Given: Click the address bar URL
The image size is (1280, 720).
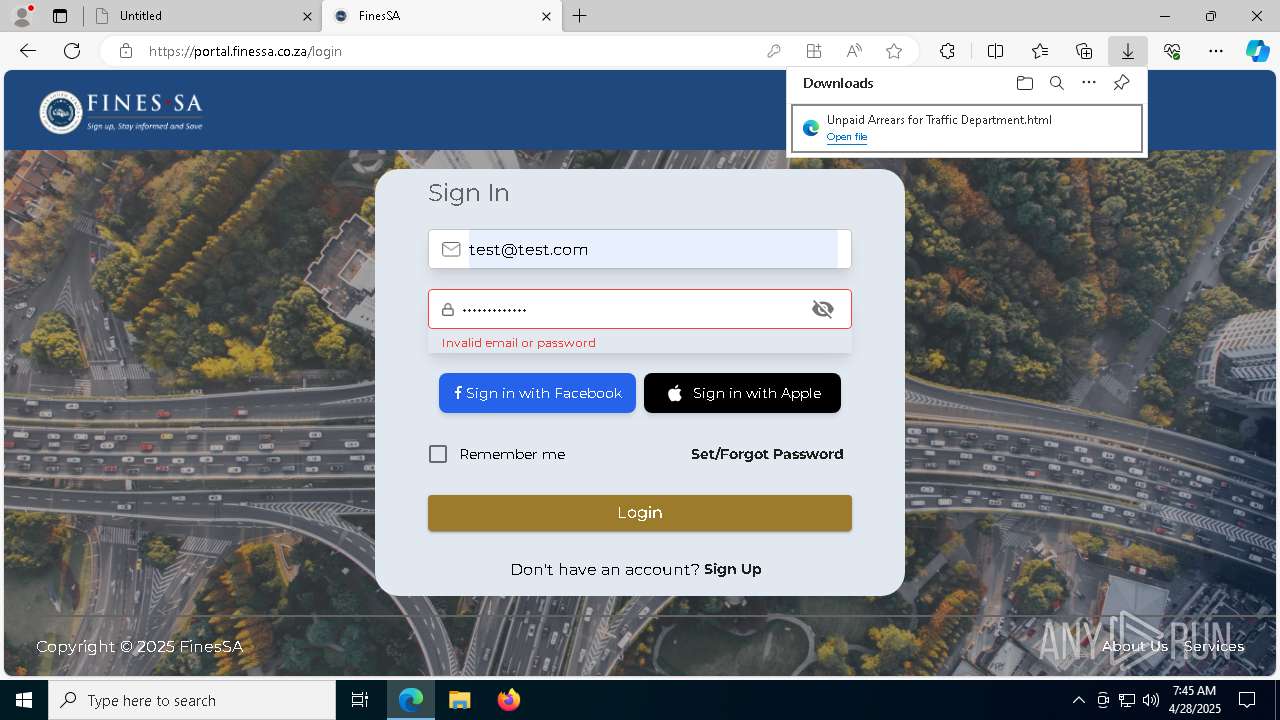Looking at the screenshot, I should [246, 51].
